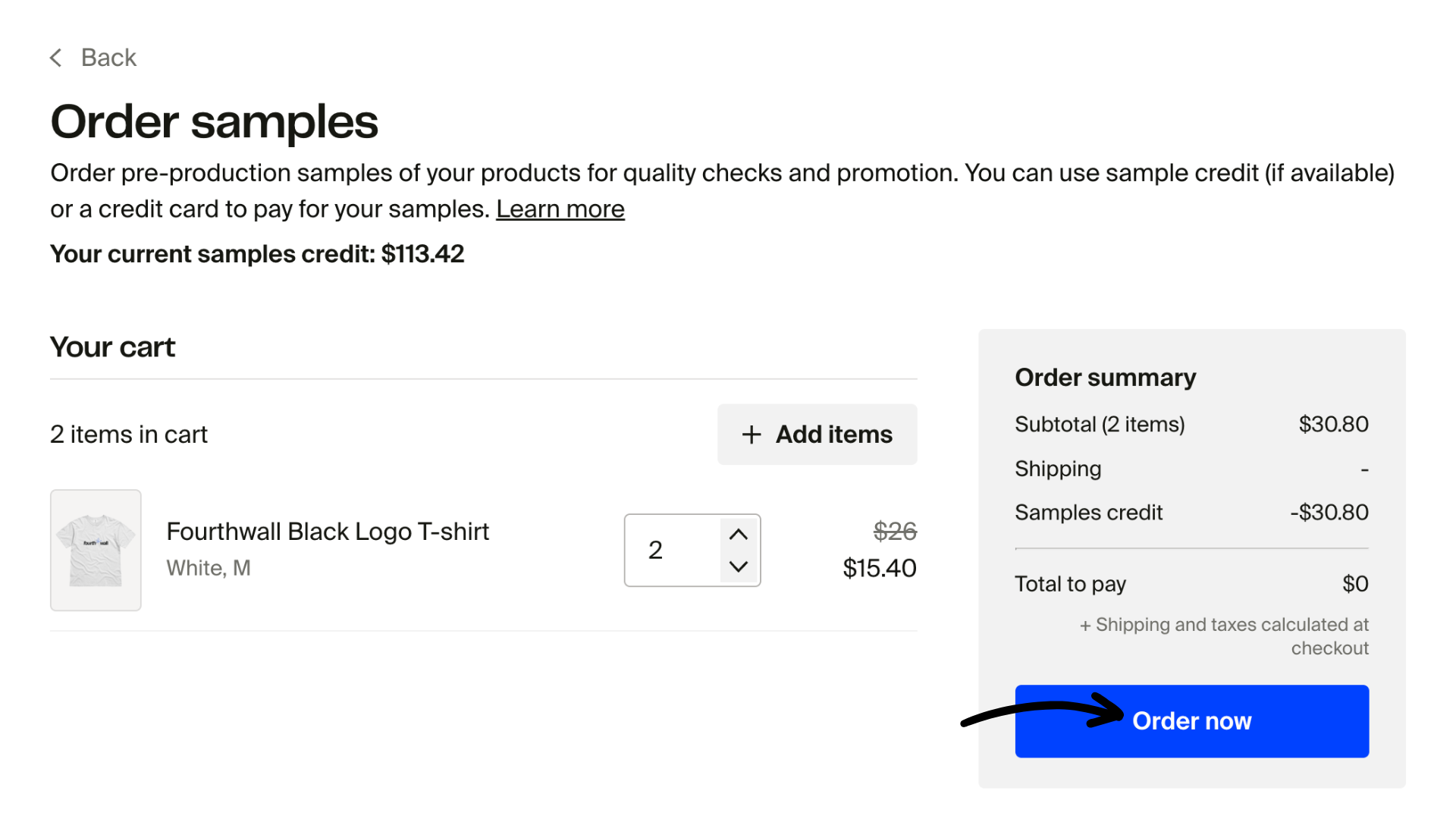Click the Total to pay row
This screenshot has height=819, width=1456.
point(1070,583)
